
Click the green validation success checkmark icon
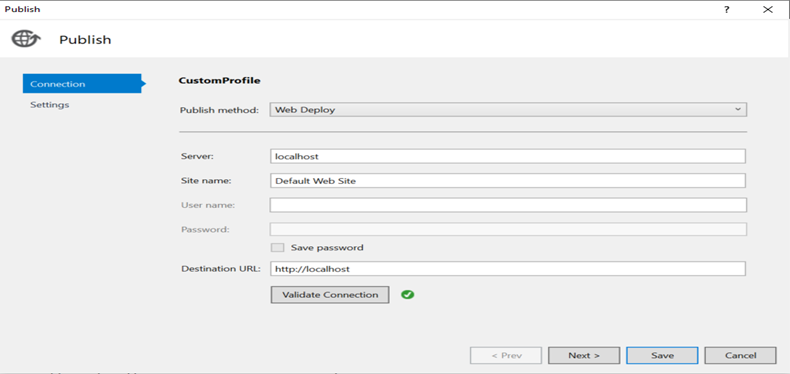point(408,294)
